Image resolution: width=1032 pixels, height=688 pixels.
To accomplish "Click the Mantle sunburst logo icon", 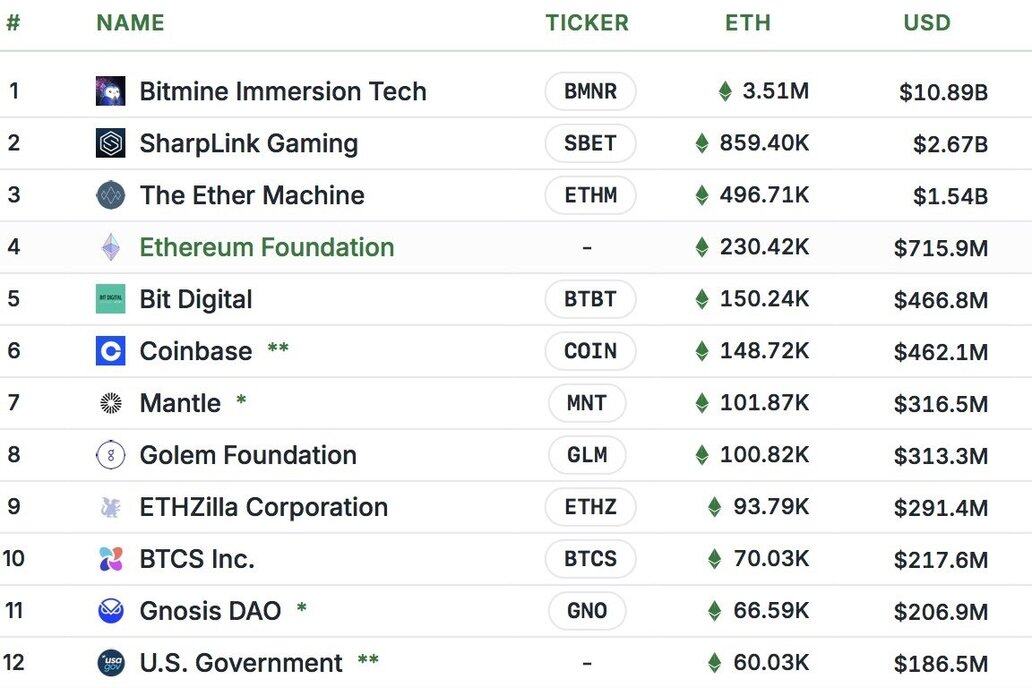I will click(x=110, y=403).
